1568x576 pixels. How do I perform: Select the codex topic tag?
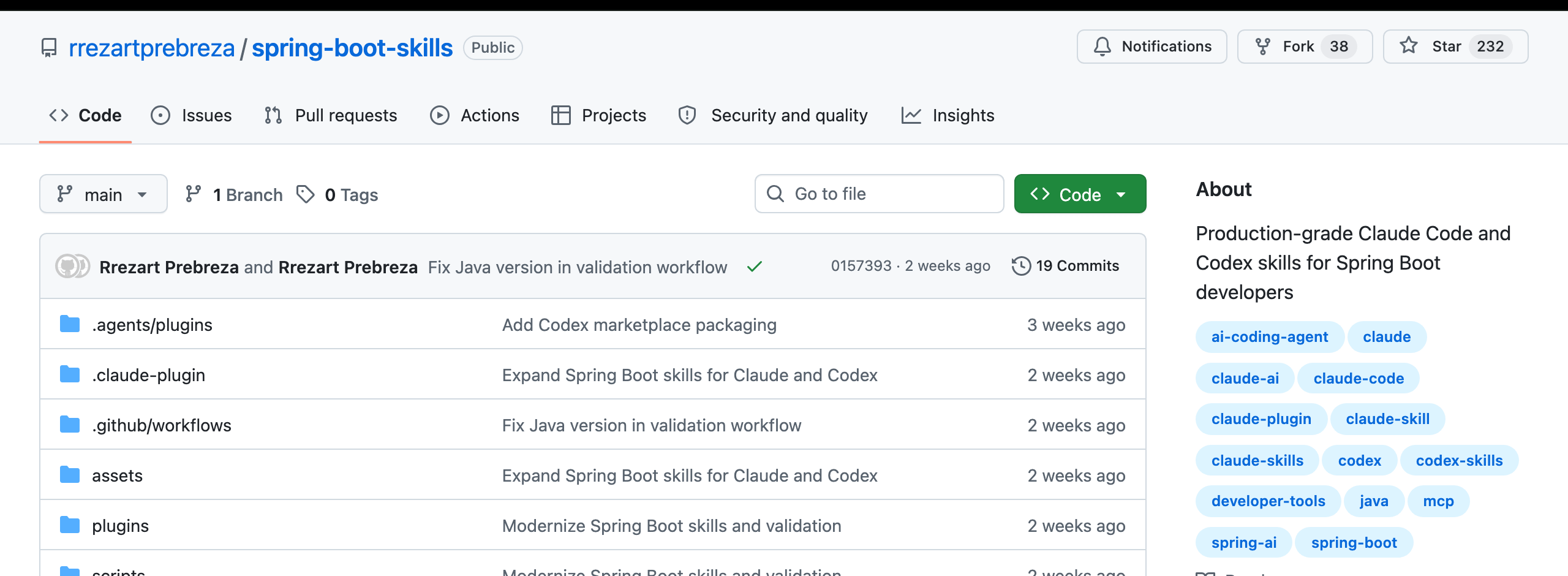(1360, 461)
